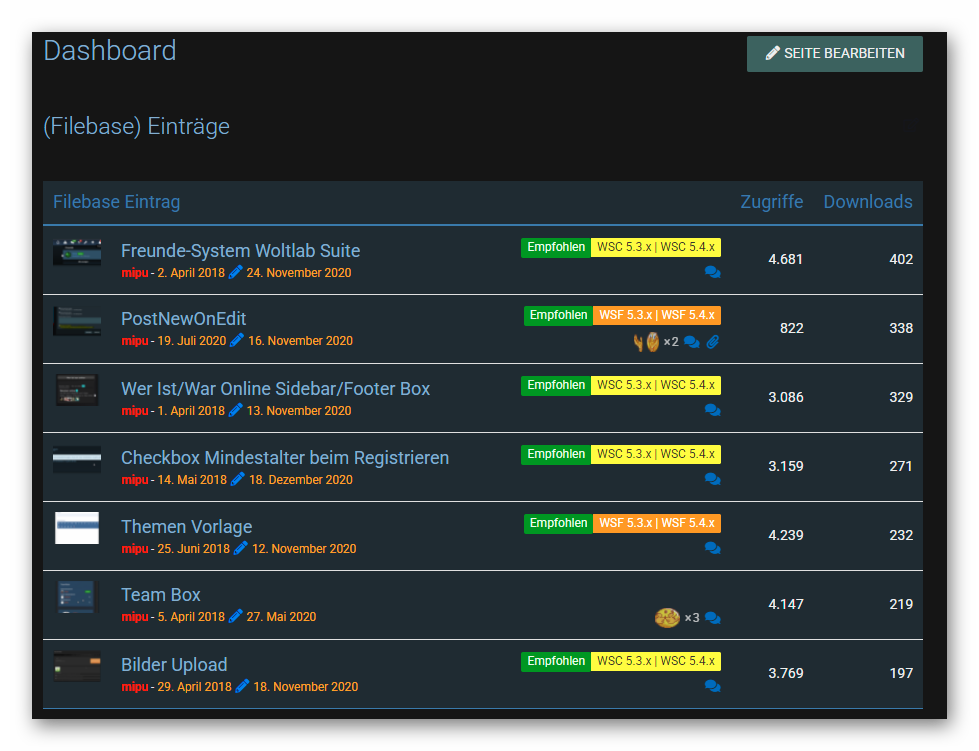Click comments icon in Themen Vorlage row

tap(712, 548)
